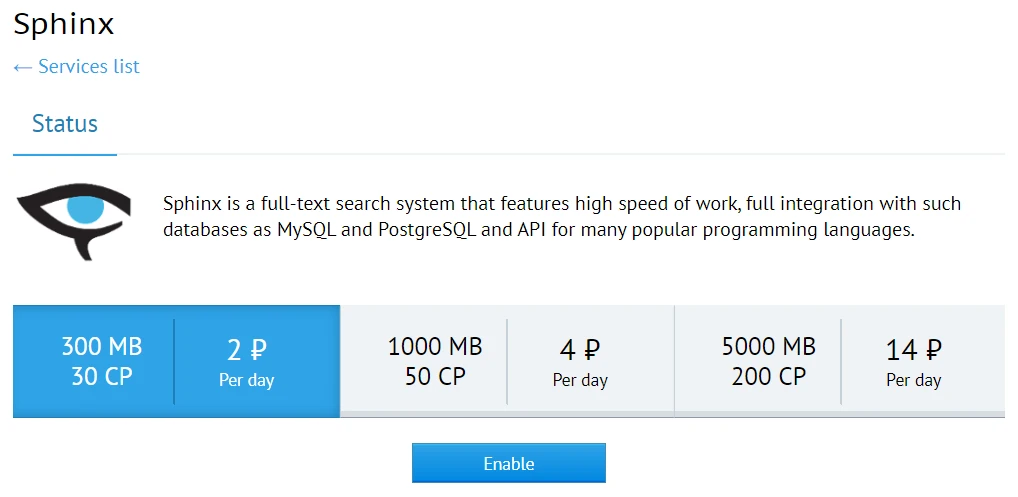Image resolution: width=1018 pixels, height=497 pixels.
Task: Click the ruble symbol after 4
Action: point(591,350)
